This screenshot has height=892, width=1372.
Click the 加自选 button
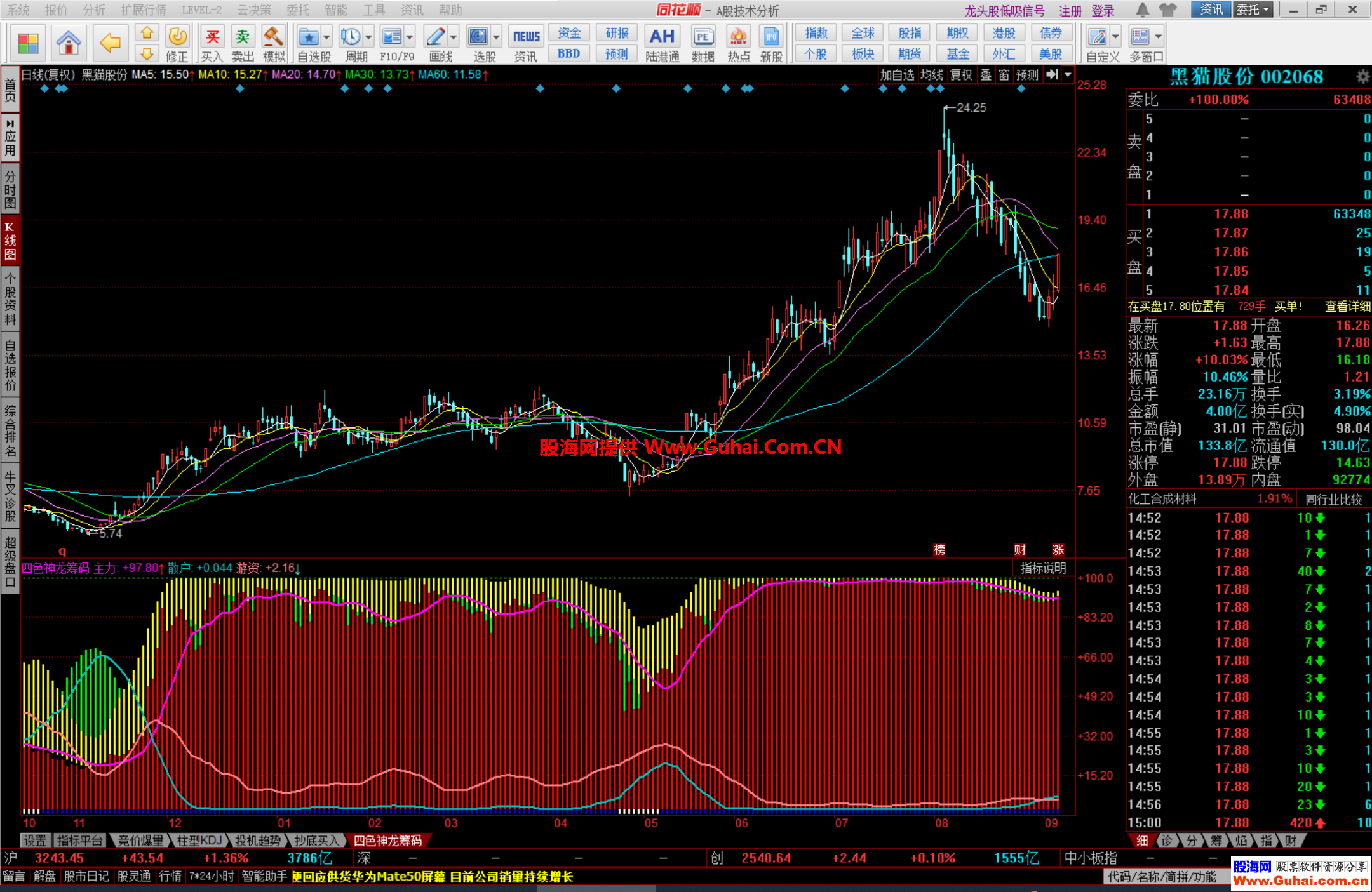[x=897, y=74]
